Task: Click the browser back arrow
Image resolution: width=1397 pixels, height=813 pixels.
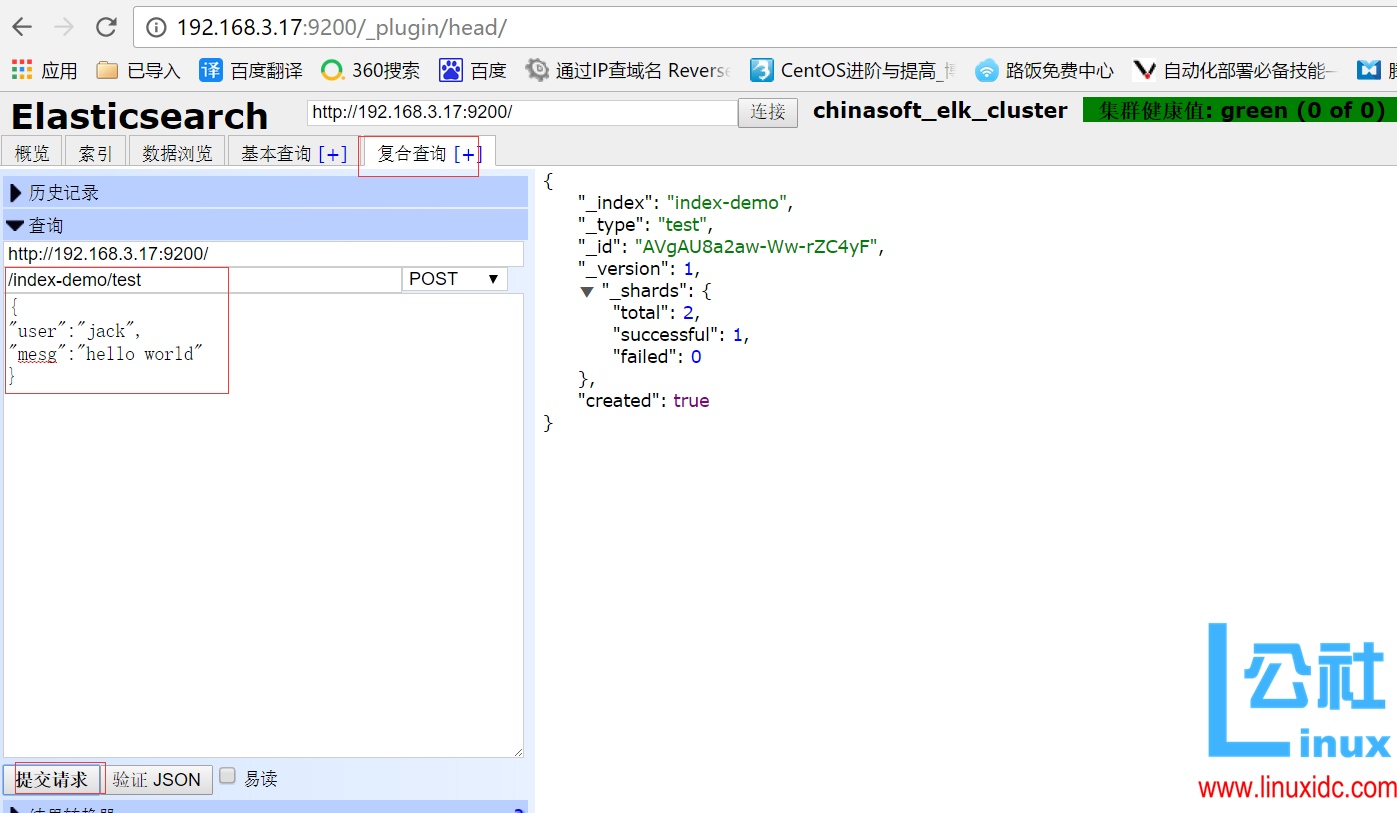Action: tap(21, 27)
